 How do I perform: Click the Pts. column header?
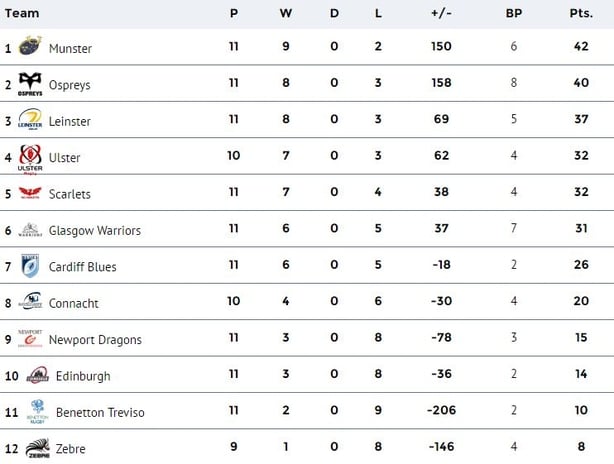coord(581,13)
